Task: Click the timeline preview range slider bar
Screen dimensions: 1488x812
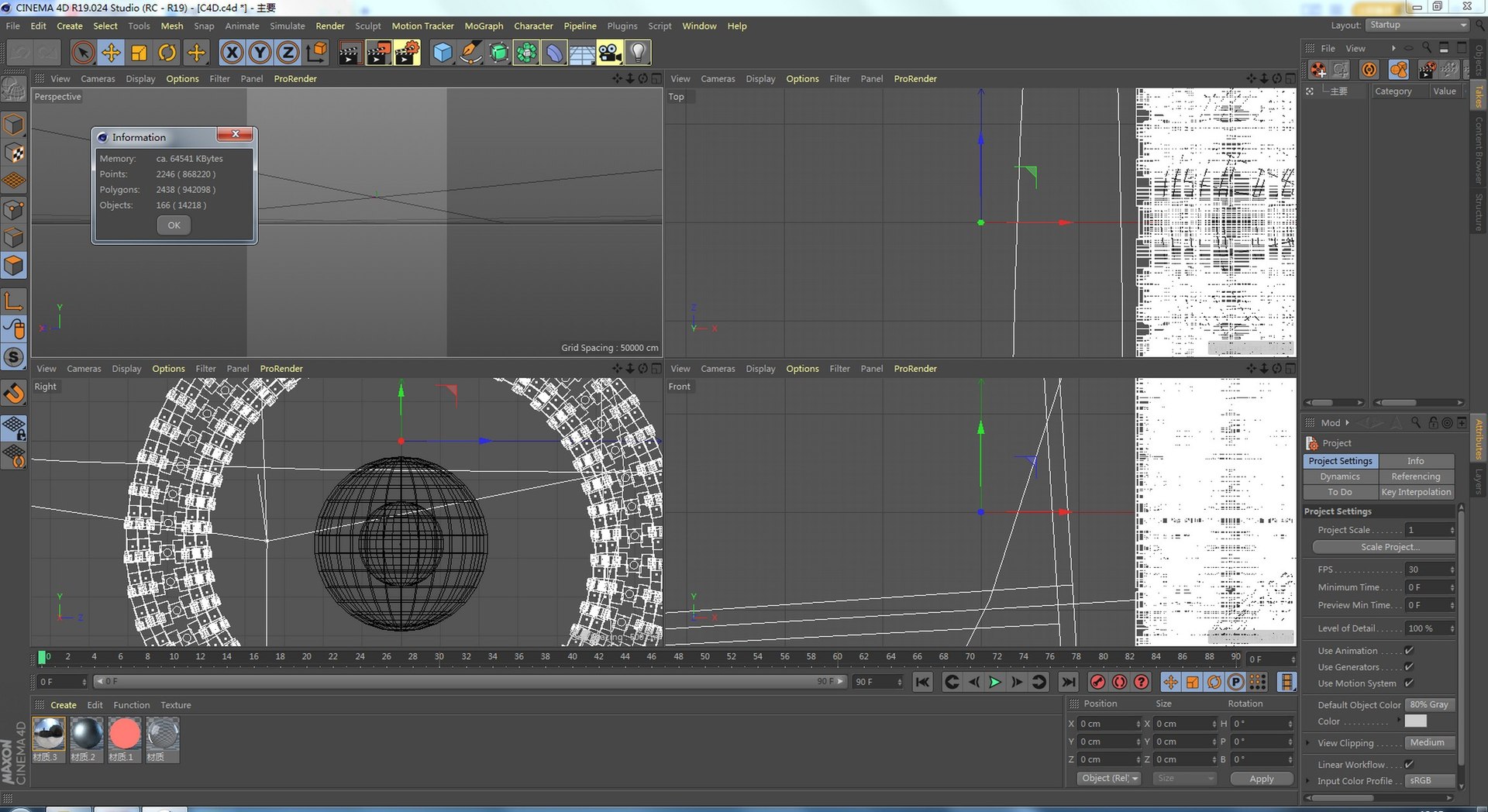Action: pyautogui.click(x=469, y=682)
